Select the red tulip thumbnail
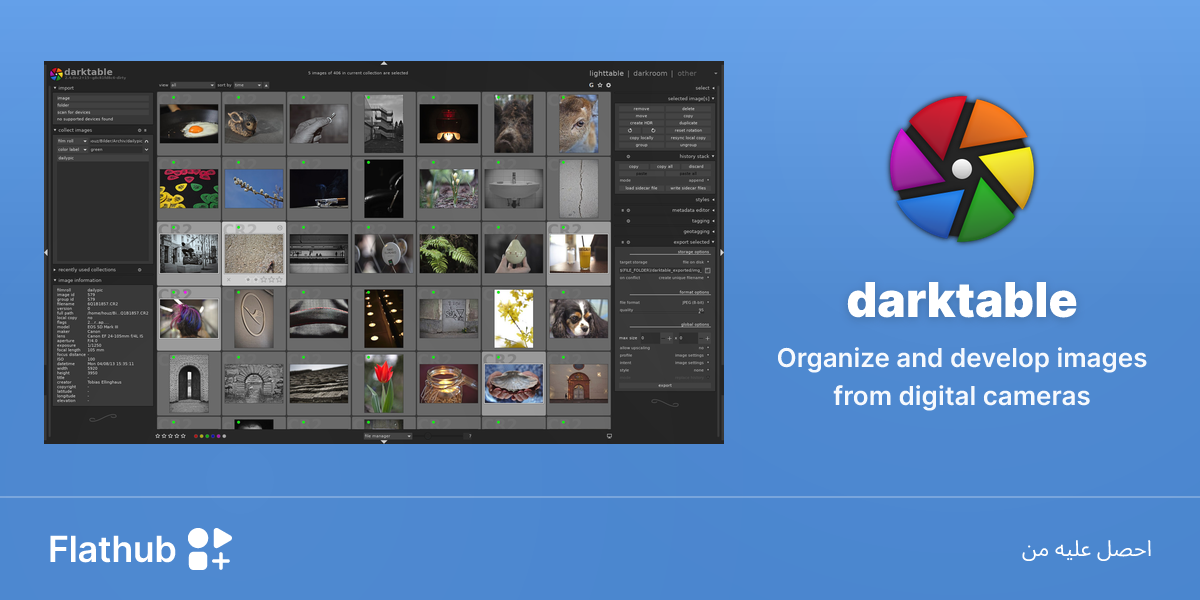 point(385,385)
